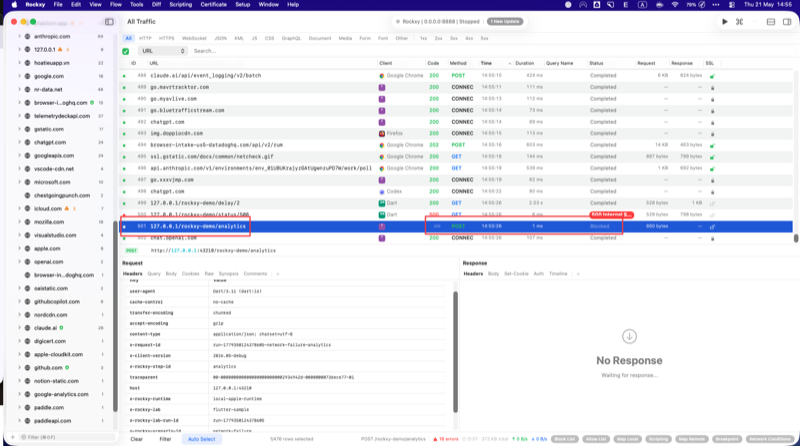Toggle the Allow List pill
800x446 pixels.
coord(596,439)
